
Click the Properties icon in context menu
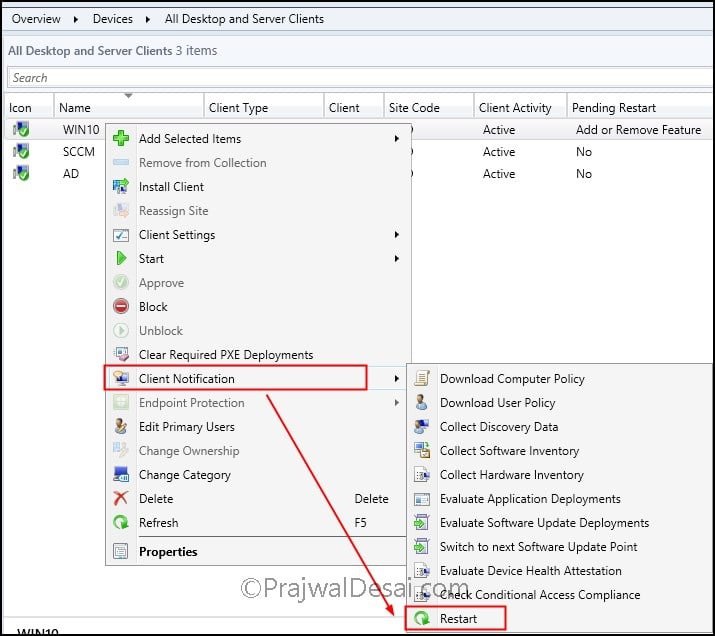tap(121, 551)
